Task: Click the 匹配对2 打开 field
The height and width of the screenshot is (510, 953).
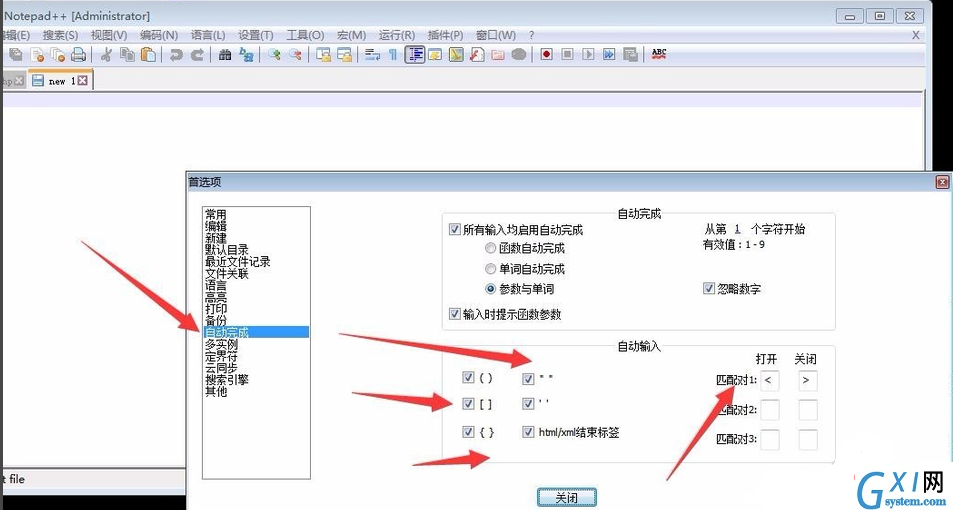Action: point(769,410)
